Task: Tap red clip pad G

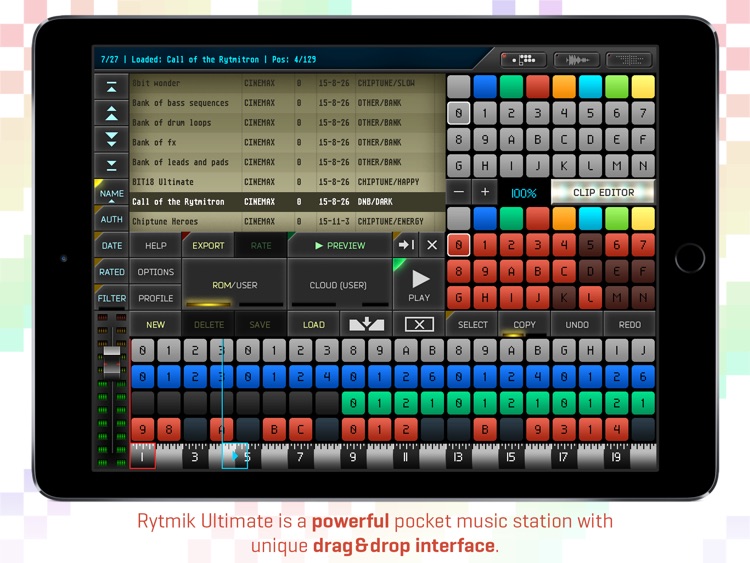Action: click(459, 298)
